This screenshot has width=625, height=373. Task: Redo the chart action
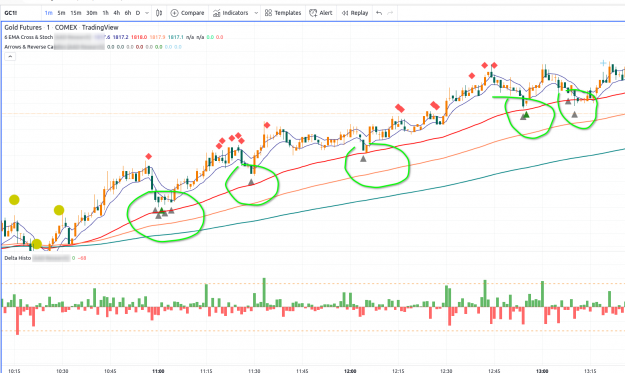pyautogui.click(x=390, y=13)
